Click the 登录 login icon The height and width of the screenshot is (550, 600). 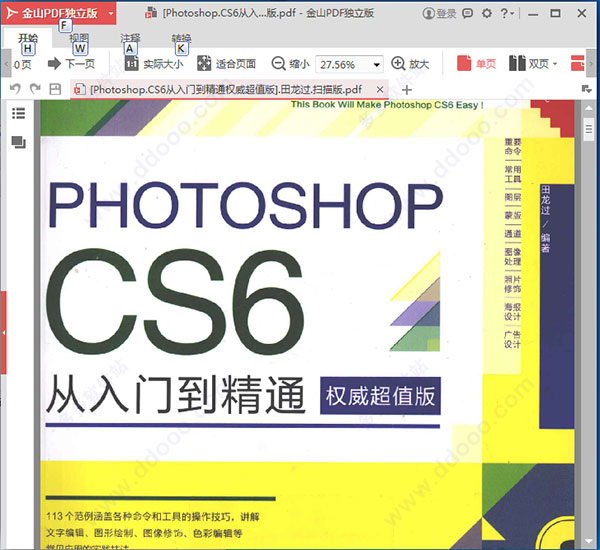(439, 13)
